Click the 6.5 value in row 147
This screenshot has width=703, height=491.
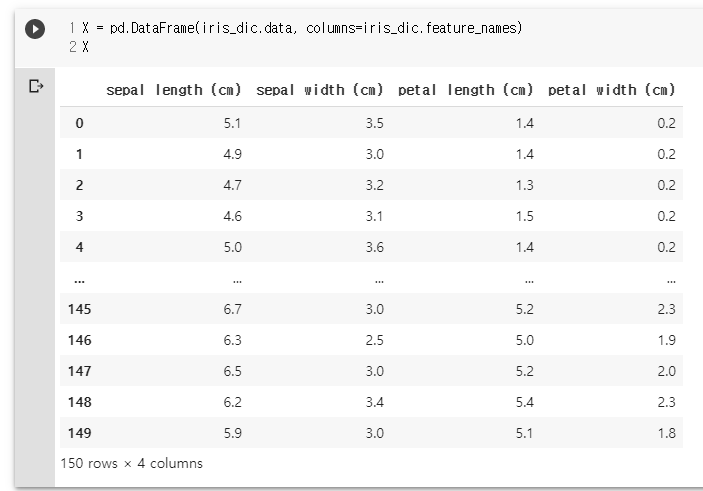tap(232, 371)
